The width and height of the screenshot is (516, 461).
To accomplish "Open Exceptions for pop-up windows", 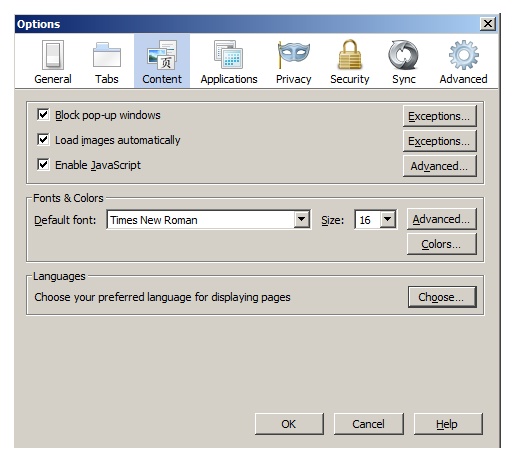I will (439, 116).
